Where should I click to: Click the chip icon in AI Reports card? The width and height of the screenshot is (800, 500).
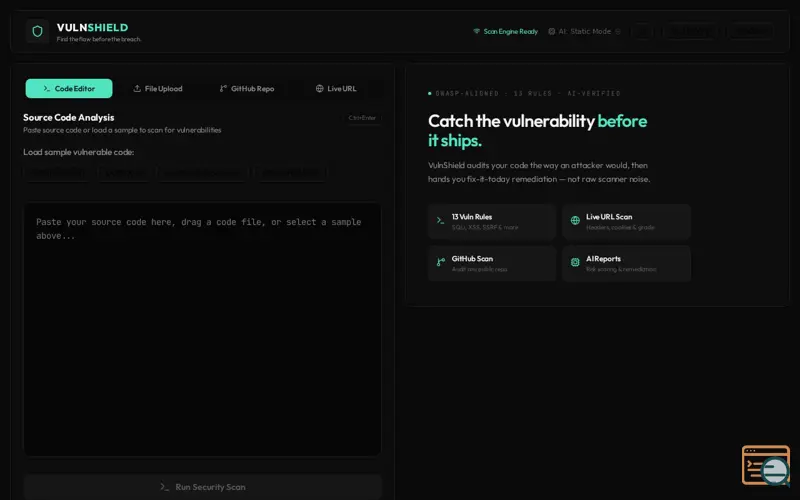pos(575,262)
